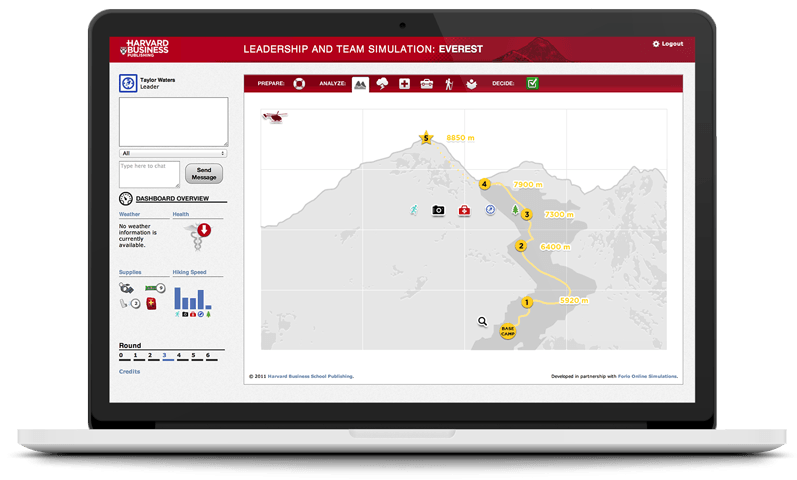Click the supply icon with count 3
Image resolution: width=797 pixels, height=480 pixels.
130,304
